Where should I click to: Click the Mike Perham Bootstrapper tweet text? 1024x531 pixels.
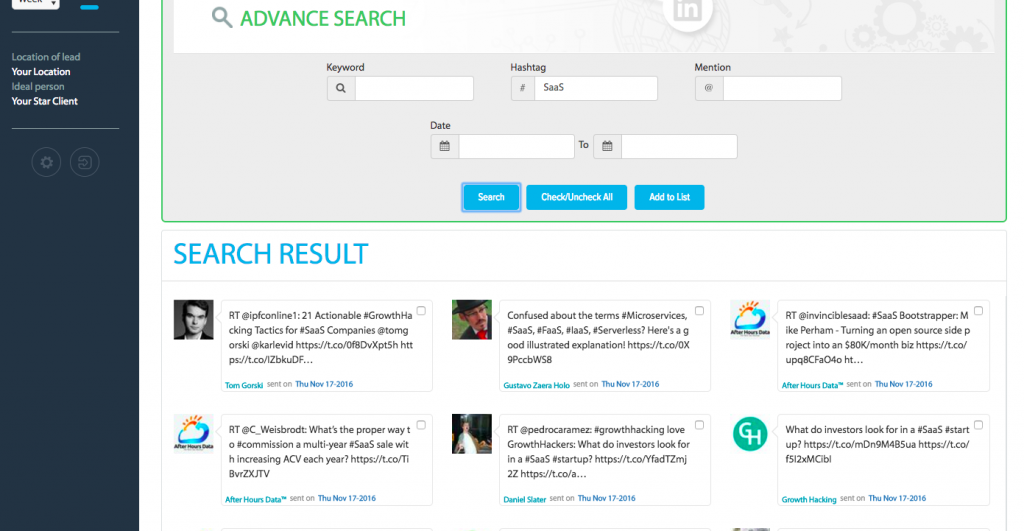click(x=878, y=338)
